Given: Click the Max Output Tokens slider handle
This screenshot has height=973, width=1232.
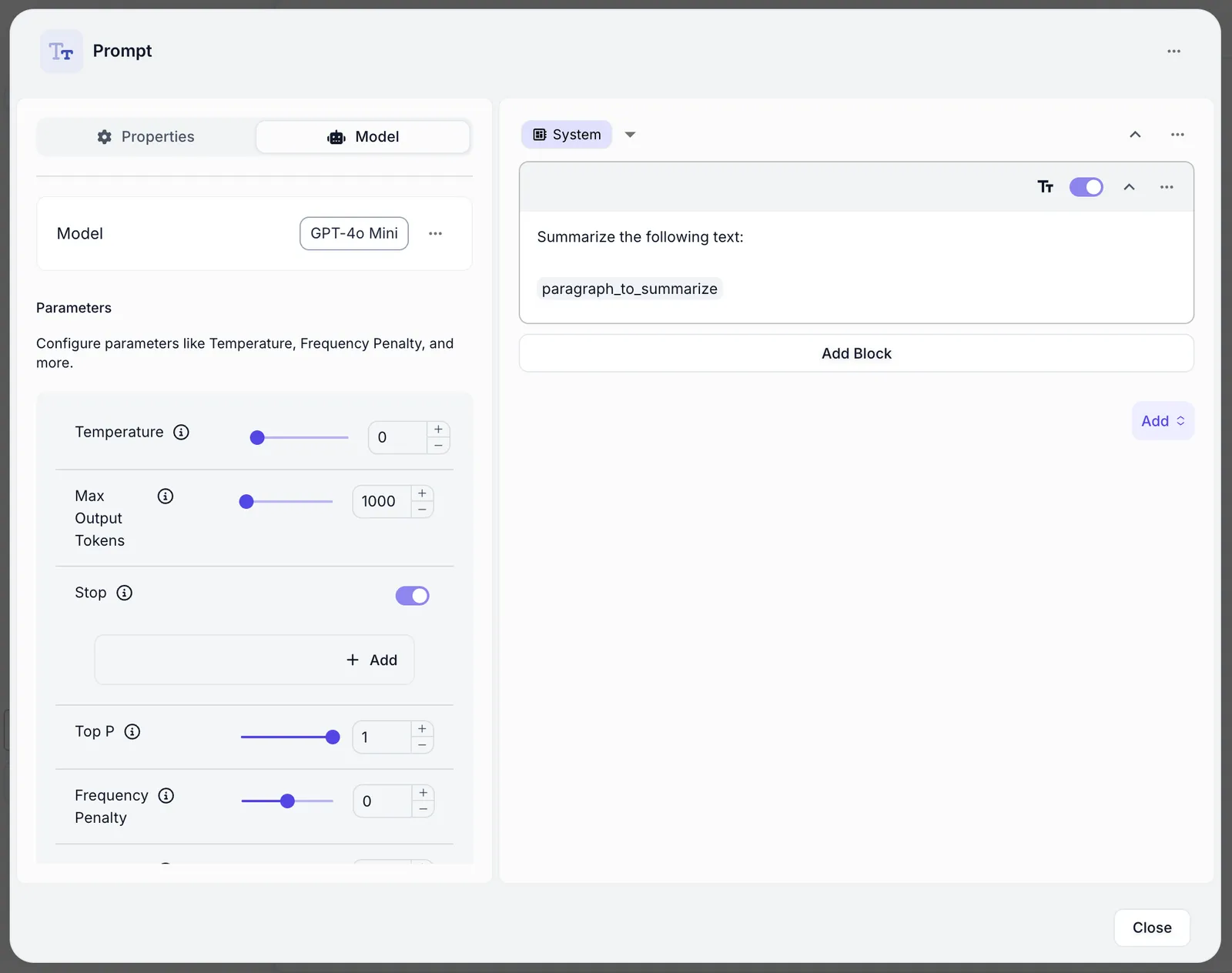Looking at the screenshot, I should pyautogui.click(x=246, y=501).
